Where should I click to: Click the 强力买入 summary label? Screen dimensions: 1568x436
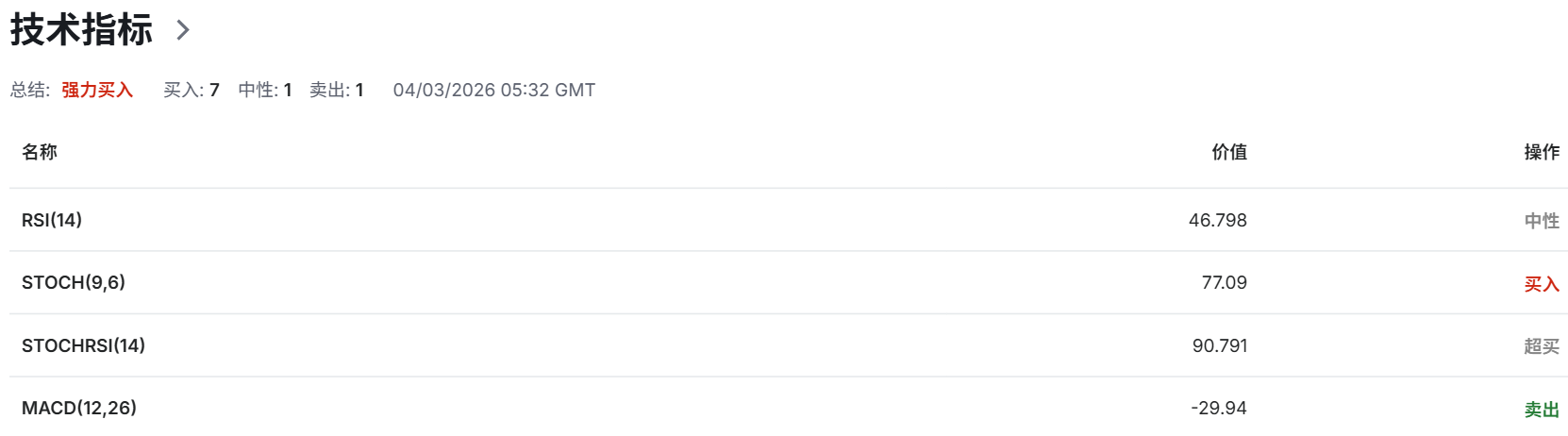pos(97,90)
